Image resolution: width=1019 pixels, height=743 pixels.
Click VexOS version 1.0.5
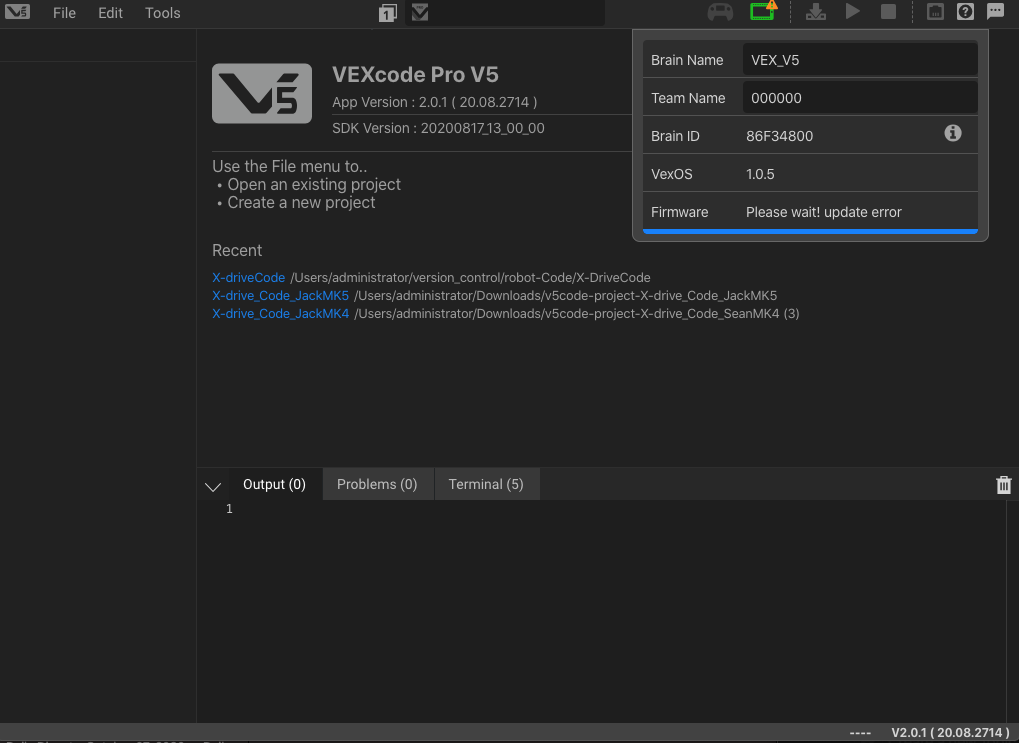760,174
